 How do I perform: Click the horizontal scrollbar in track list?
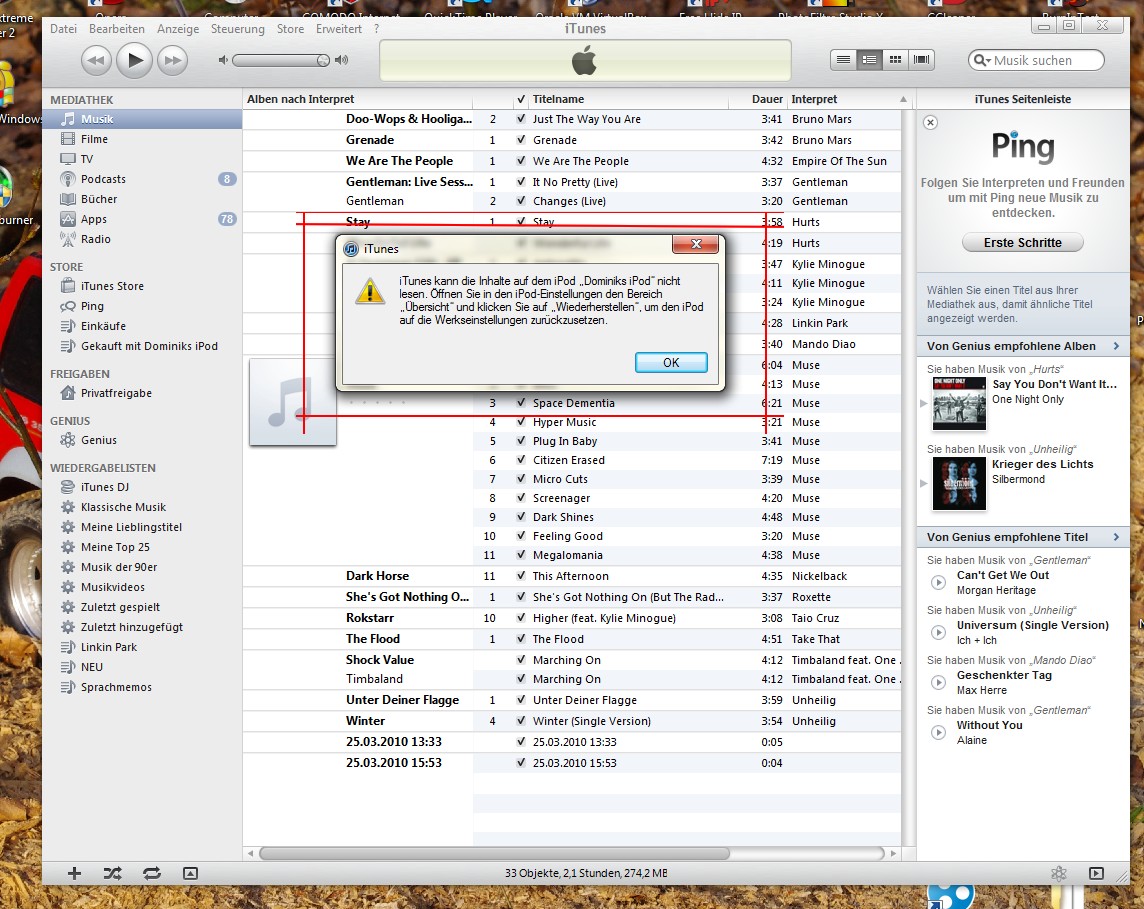point(495,853)
